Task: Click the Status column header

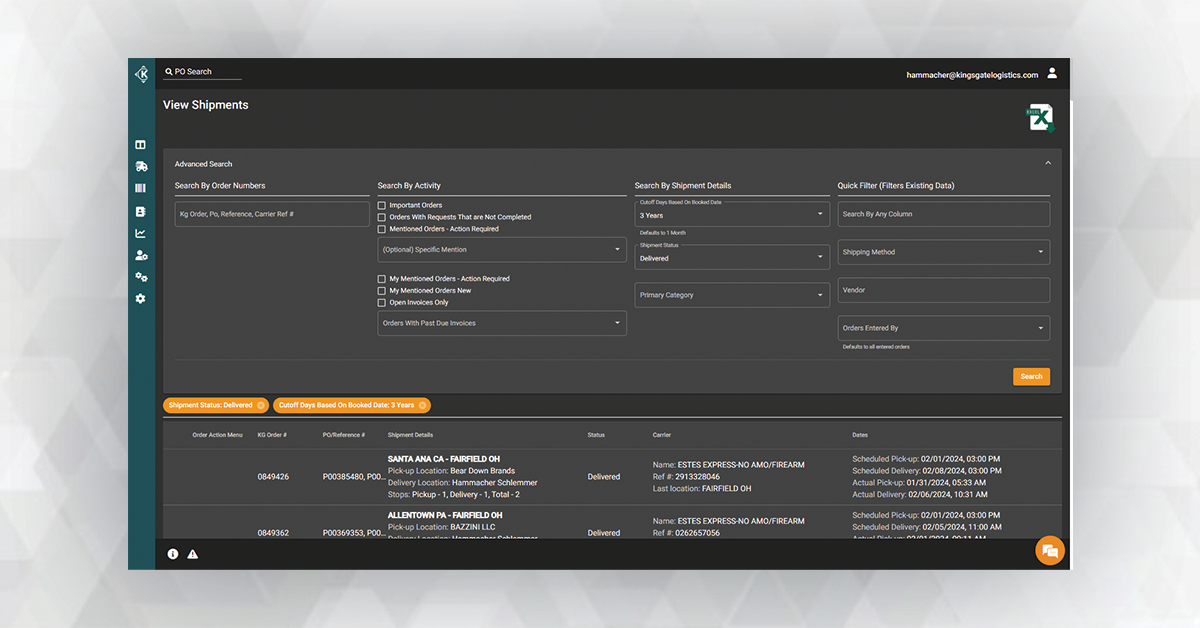Action: coord(596,435)
